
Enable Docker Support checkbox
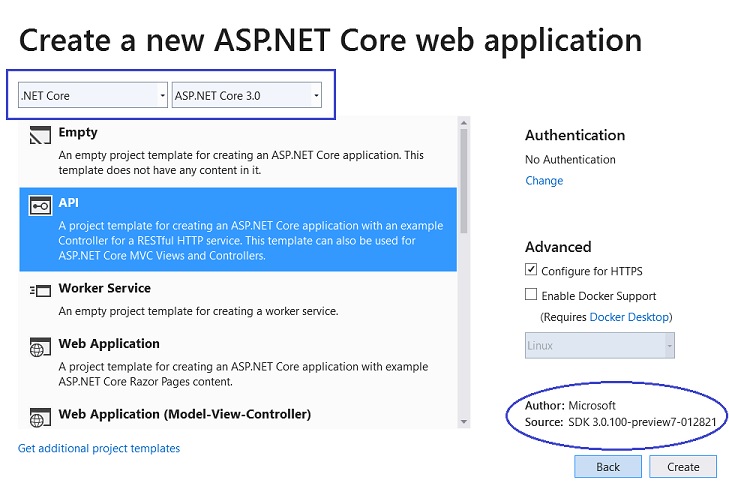(x=530, y=294)
